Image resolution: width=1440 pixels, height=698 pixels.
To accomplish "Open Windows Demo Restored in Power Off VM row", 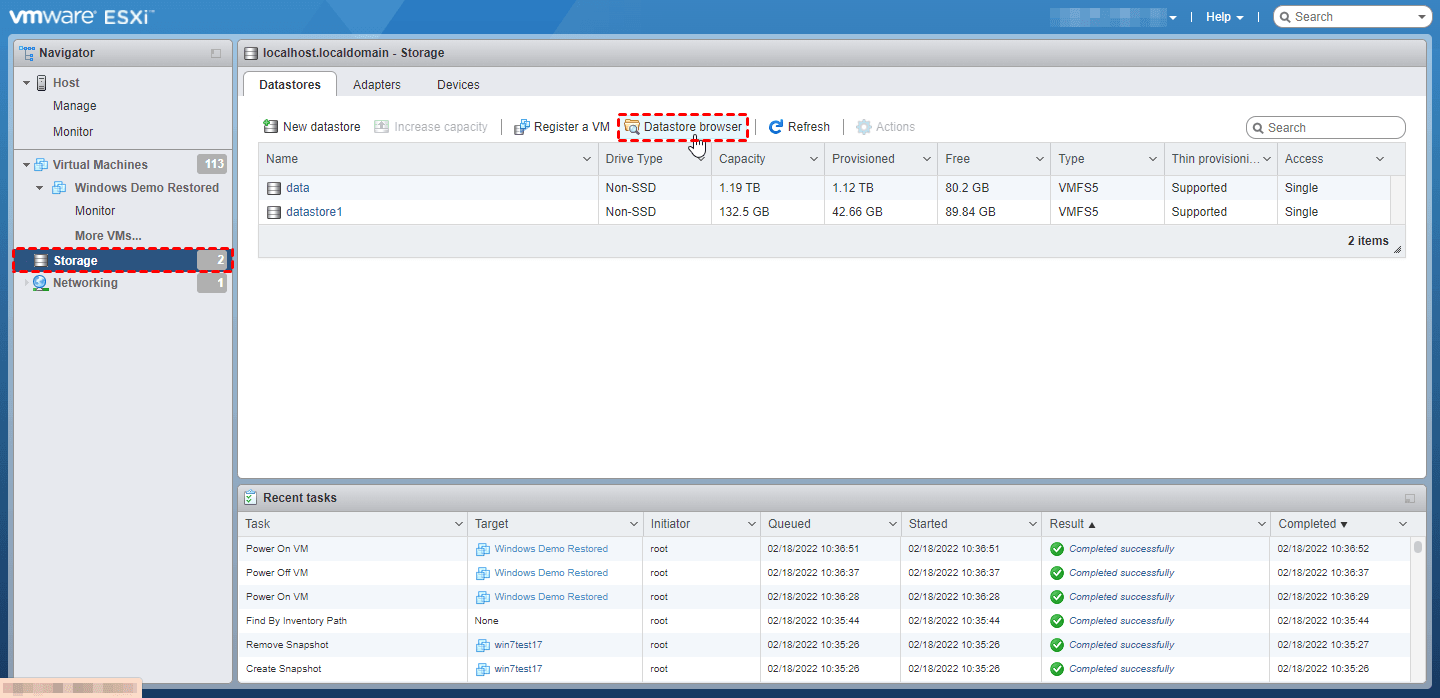I will point(551,573).
